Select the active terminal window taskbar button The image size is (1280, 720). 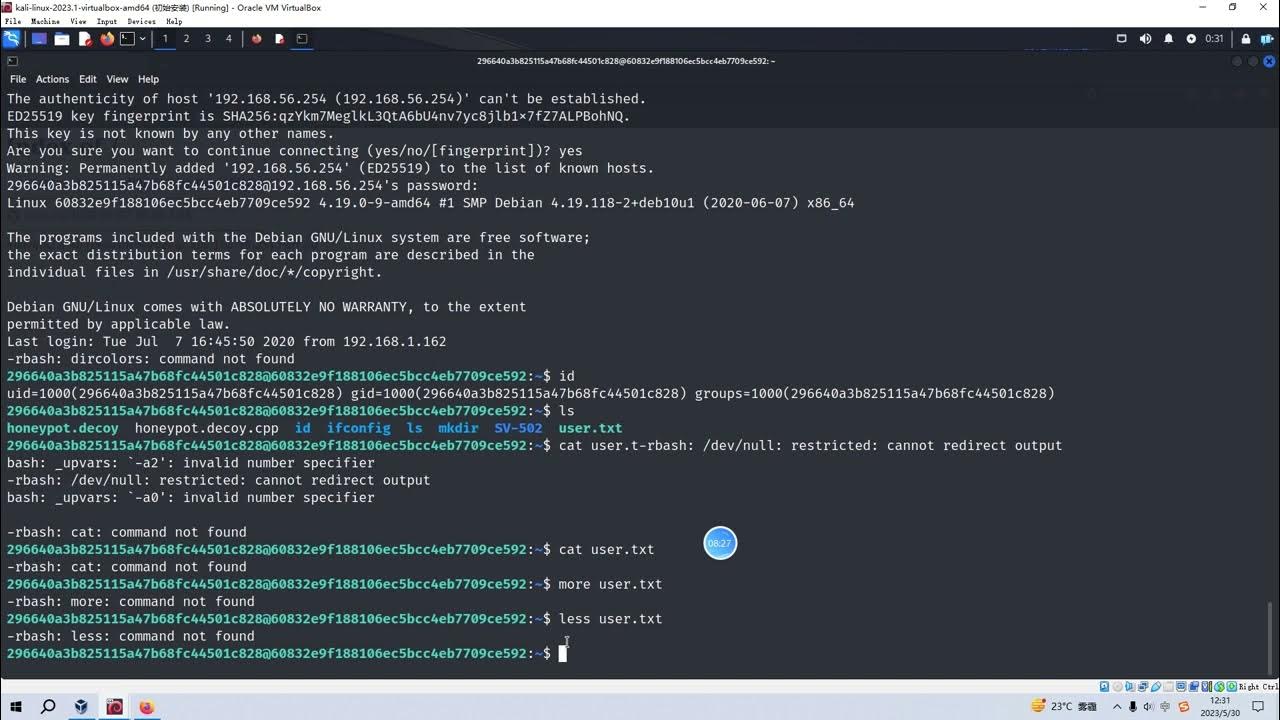(x=302, y=39)
